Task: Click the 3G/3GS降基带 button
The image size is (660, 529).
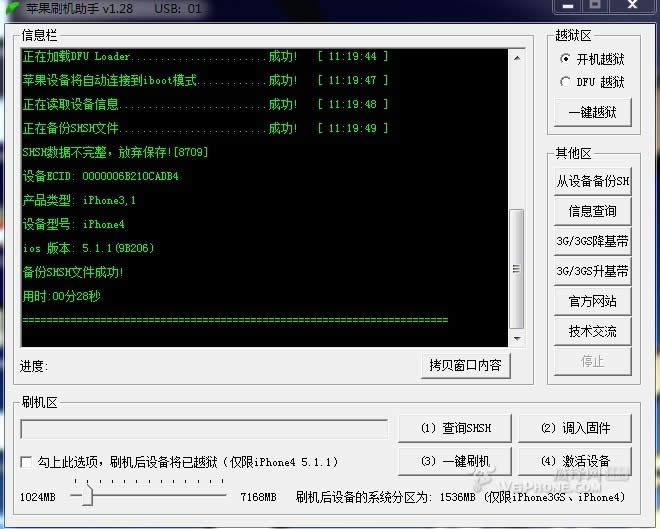Action: tap(593, 241)
